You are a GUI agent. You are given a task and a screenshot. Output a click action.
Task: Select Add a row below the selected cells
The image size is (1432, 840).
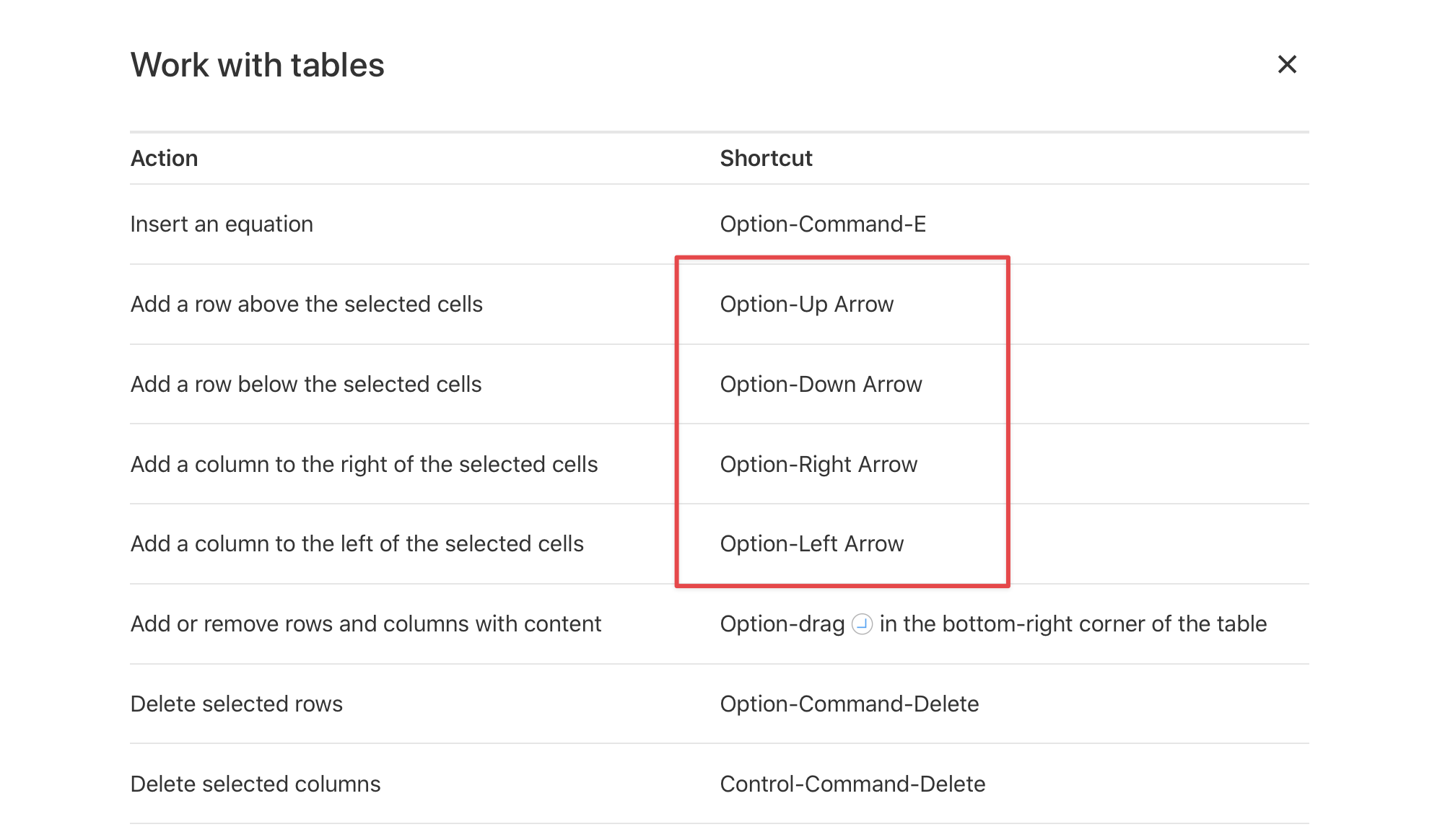coord(306,385)
